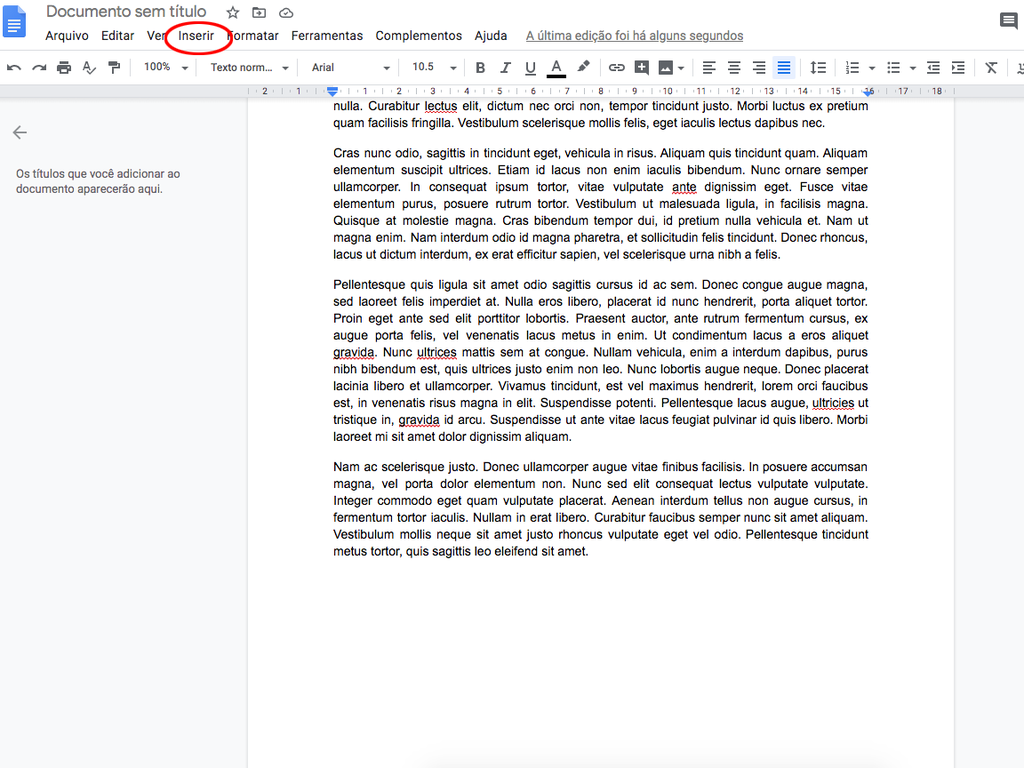
Task: Open the Ferramentas menu
Action: pos(327,36)
